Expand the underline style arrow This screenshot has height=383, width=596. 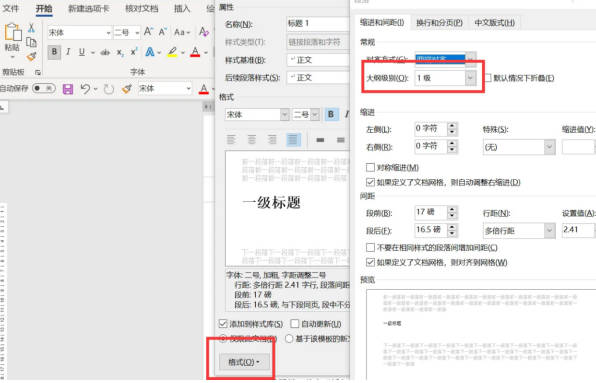[x=93, y=52]
